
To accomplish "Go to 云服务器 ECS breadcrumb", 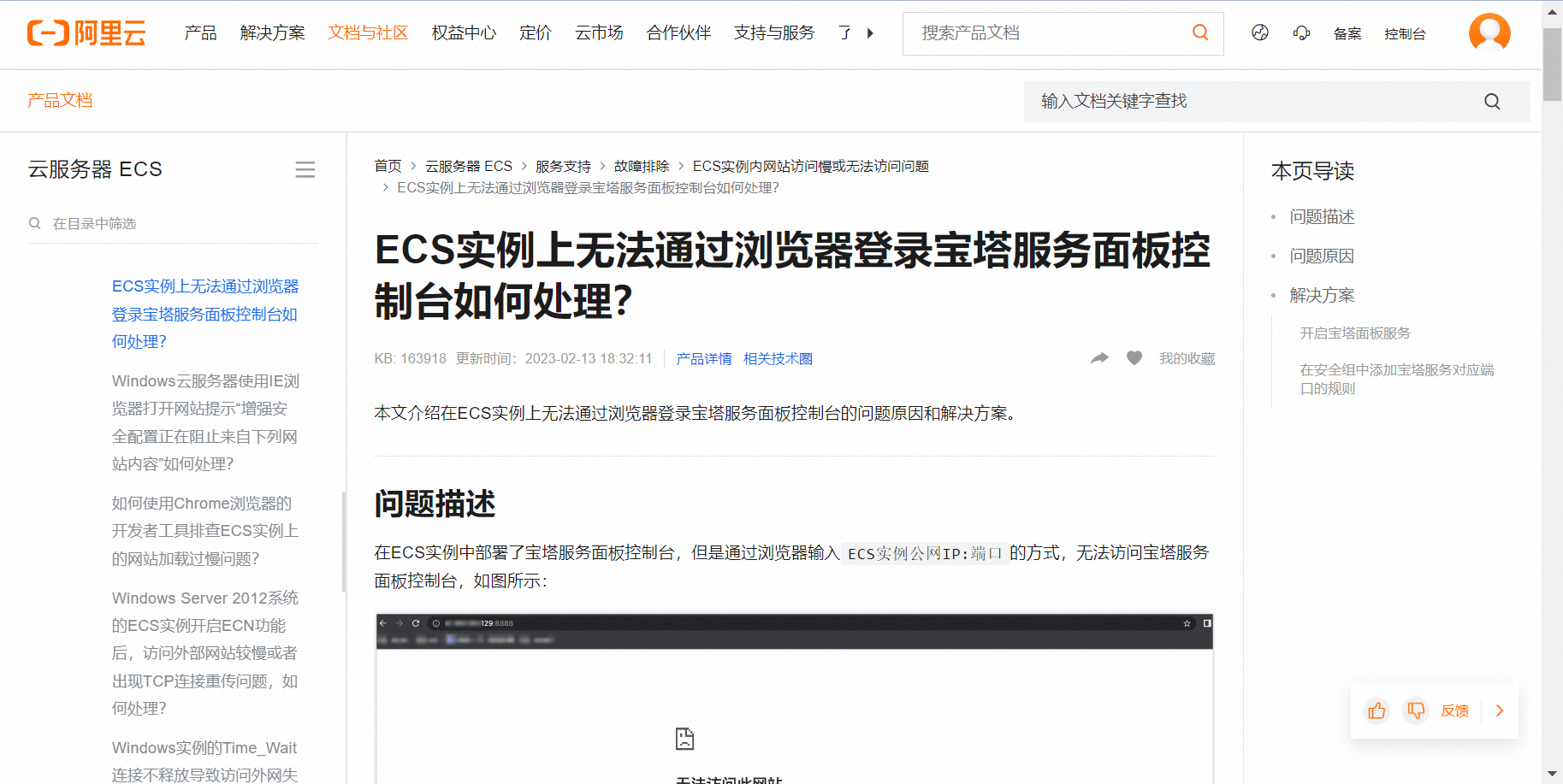I will [x=469, y=166].
